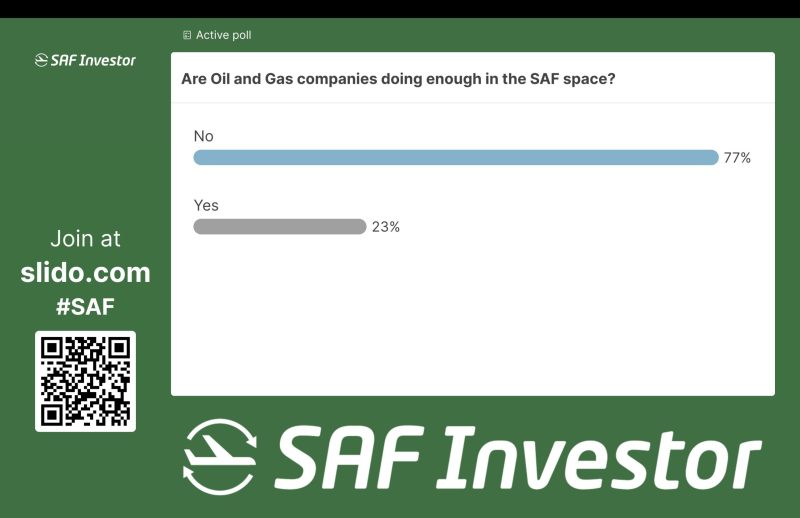Click the QR code to join
Image resolution: width=800 pixels, height=518 pixels.
[85, 381]
